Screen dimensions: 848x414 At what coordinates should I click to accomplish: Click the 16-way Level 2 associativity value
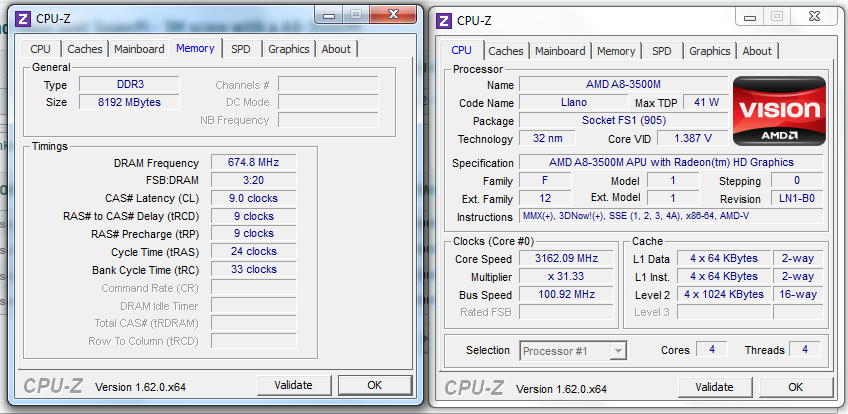tap(798, 295)
